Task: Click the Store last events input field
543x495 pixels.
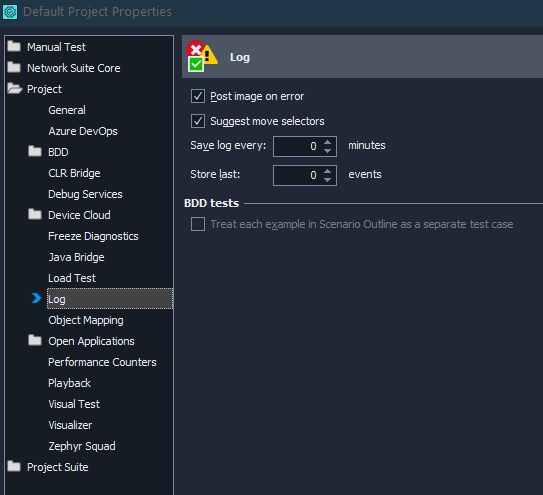Action: click(x=298, y=175)
